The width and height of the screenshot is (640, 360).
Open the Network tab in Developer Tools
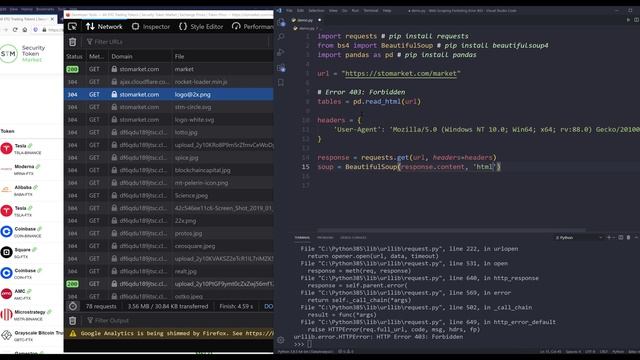[x=104, y=27]
